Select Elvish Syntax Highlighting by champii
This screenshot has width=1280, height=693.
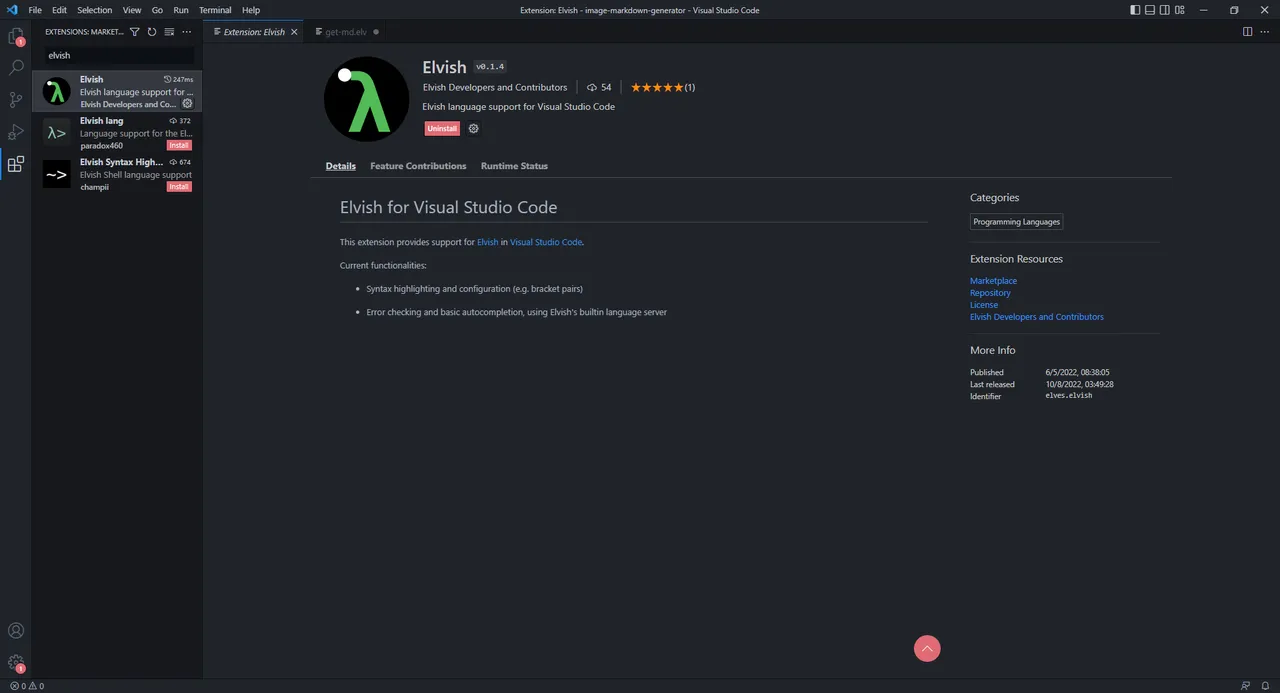(x=118, y=174)
